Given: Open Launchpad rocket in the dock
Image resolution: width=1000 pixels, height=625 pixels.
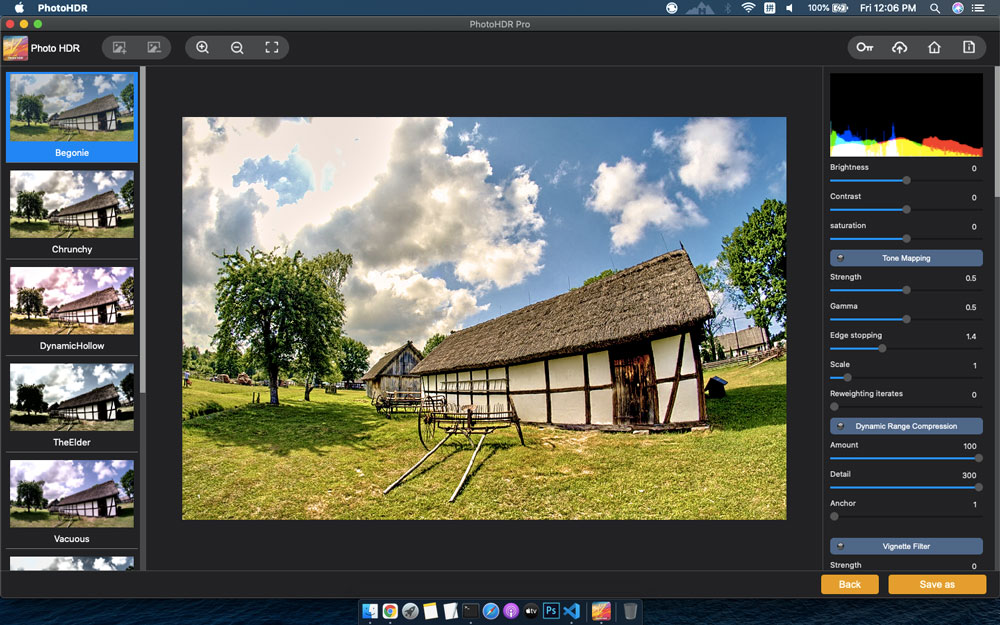Looking at the screenshot, I should click(410, 611).
